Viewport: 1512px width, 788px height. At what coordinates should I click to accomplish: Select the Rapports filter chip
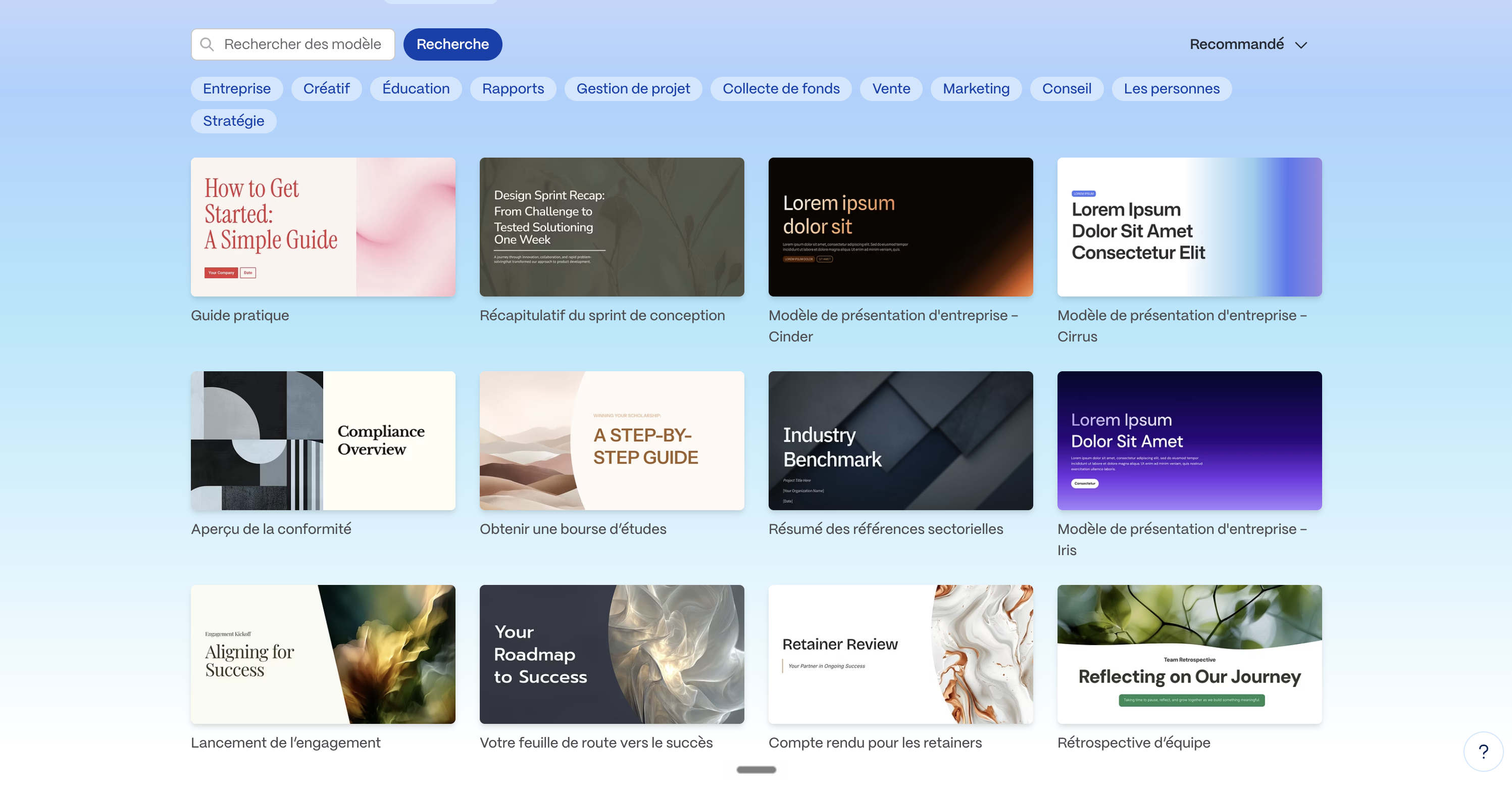[513, 89]
